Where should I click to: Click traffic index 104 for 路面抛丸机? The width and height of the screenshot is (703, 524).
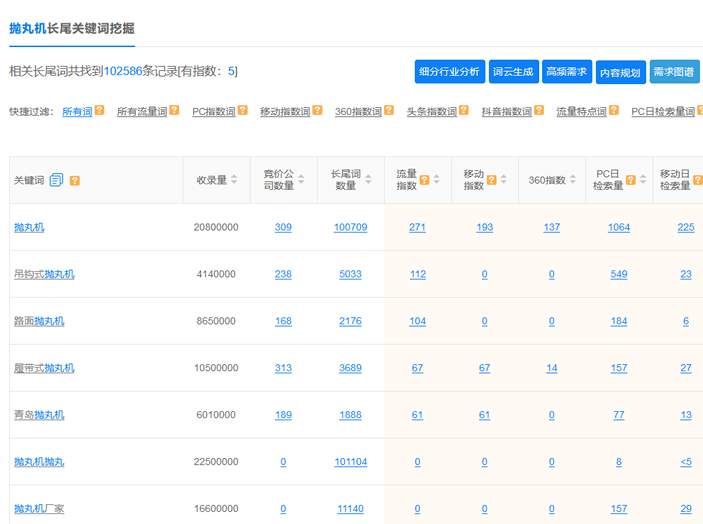417,321
